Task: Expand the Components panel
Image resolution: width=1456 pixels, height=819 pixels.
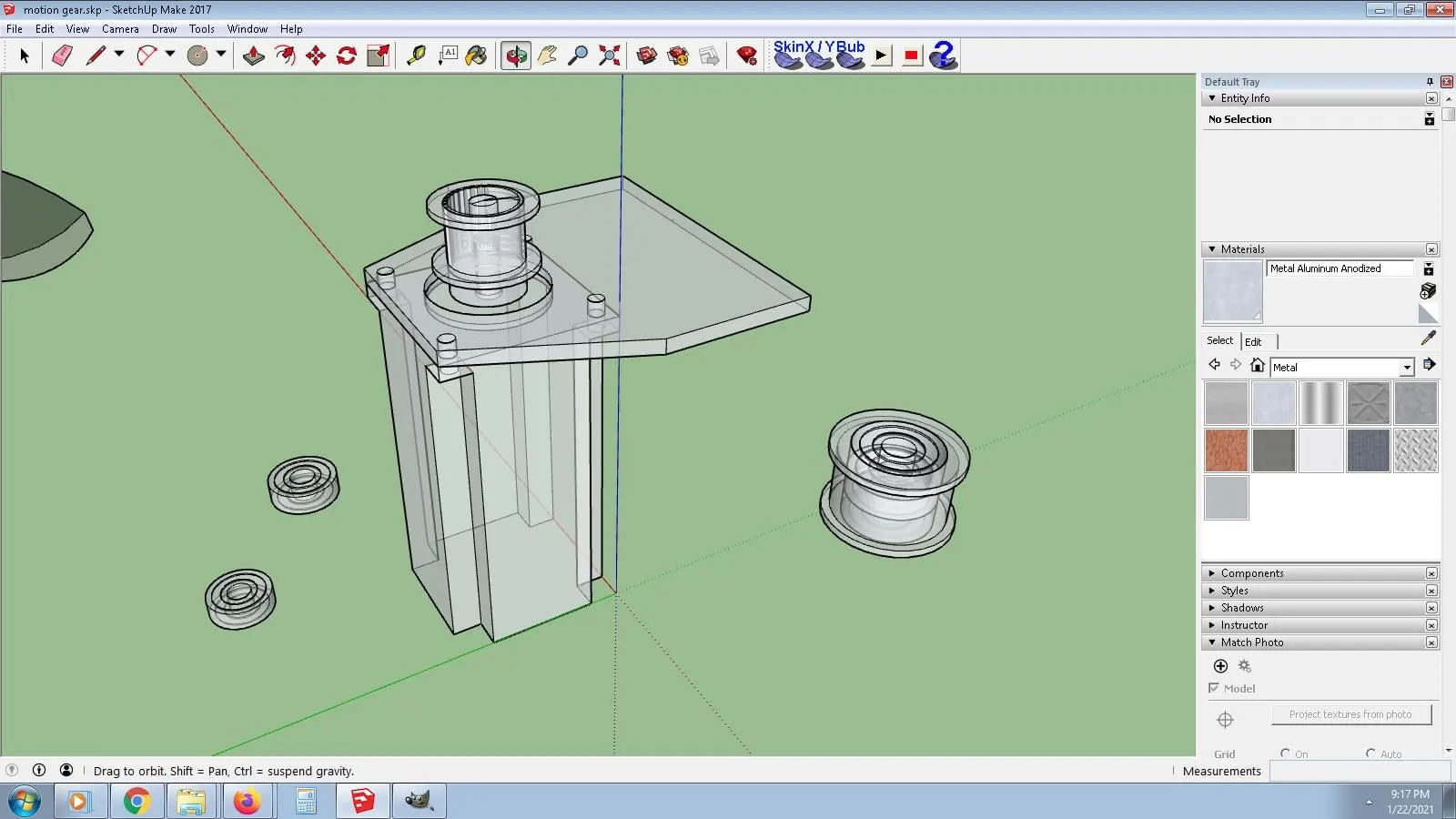Action: pyautogui.click(x=1252, y=573)
